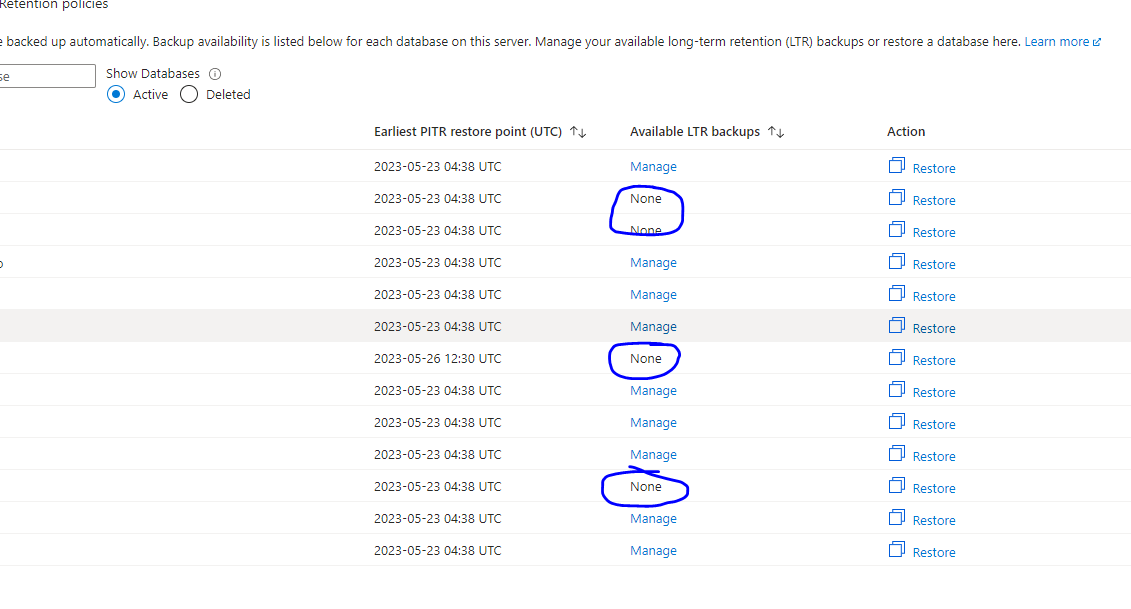Viewport: 1131px width, 609px height.
Task: Sort by Available LTR backups arrows
Action: pos(776,131)
